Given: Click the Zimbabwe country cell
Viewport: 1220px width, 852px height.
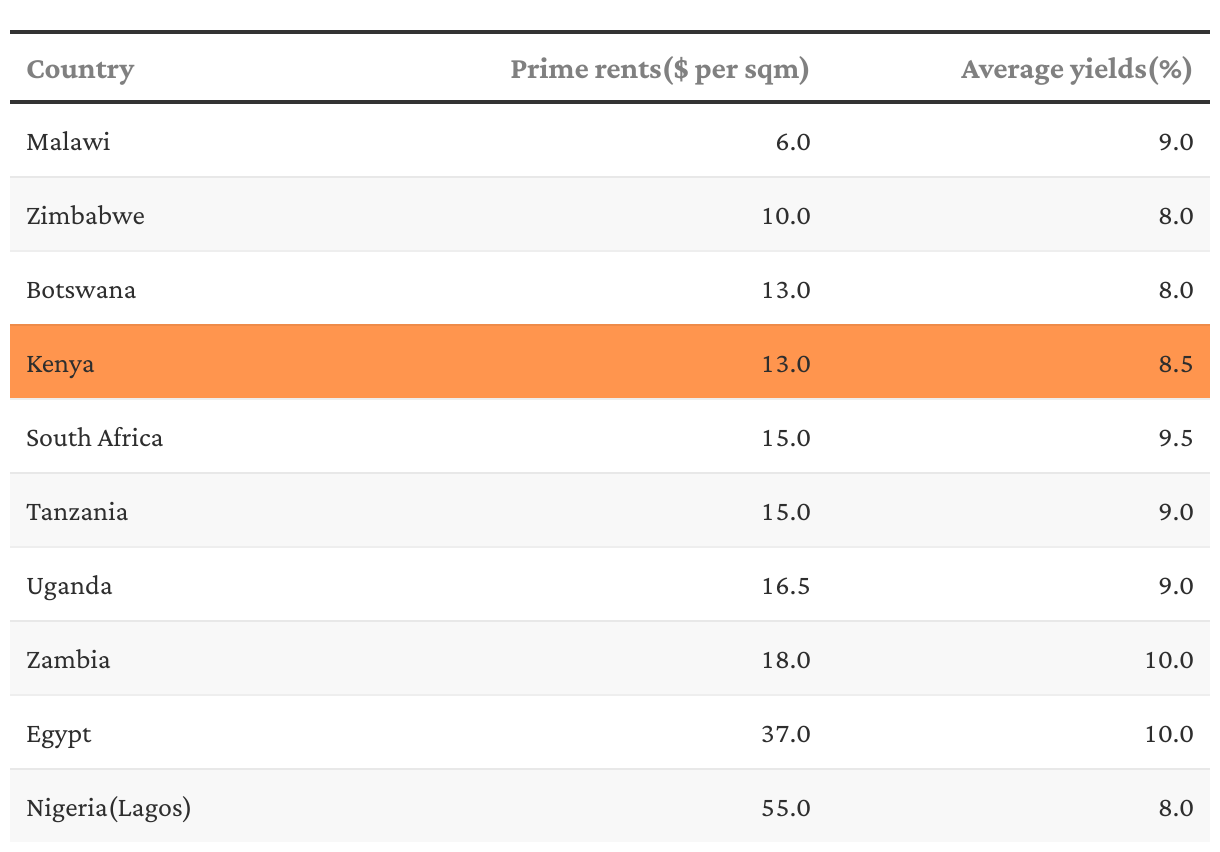Looking at the screenshot, I should click(85, 216).
